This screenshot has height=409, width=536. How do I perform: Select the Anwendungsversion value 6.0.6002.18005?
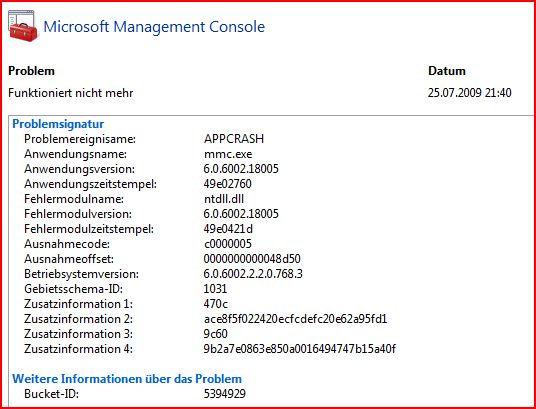click(241, 169)
